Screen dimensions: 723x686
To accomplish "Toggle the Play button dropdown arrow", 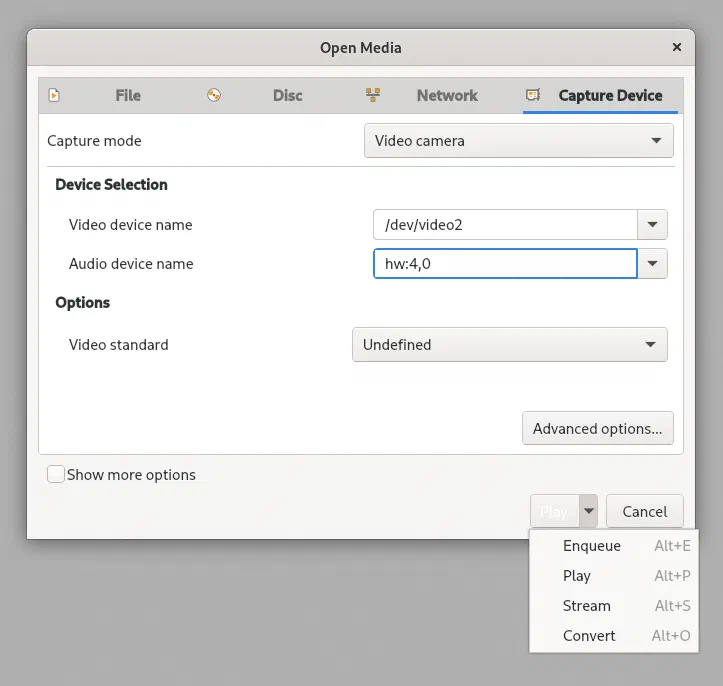I will click(588, 511).
